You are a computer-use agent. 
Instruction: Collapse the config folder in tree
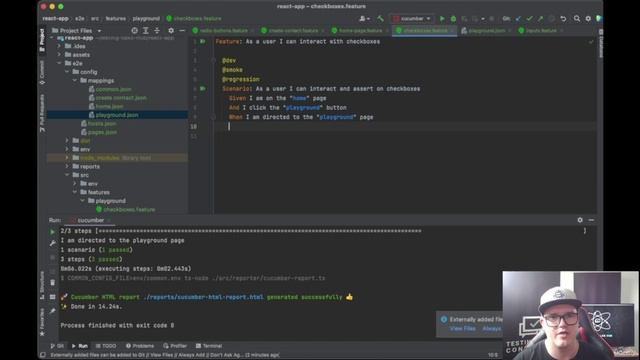[x=67, y=72]
